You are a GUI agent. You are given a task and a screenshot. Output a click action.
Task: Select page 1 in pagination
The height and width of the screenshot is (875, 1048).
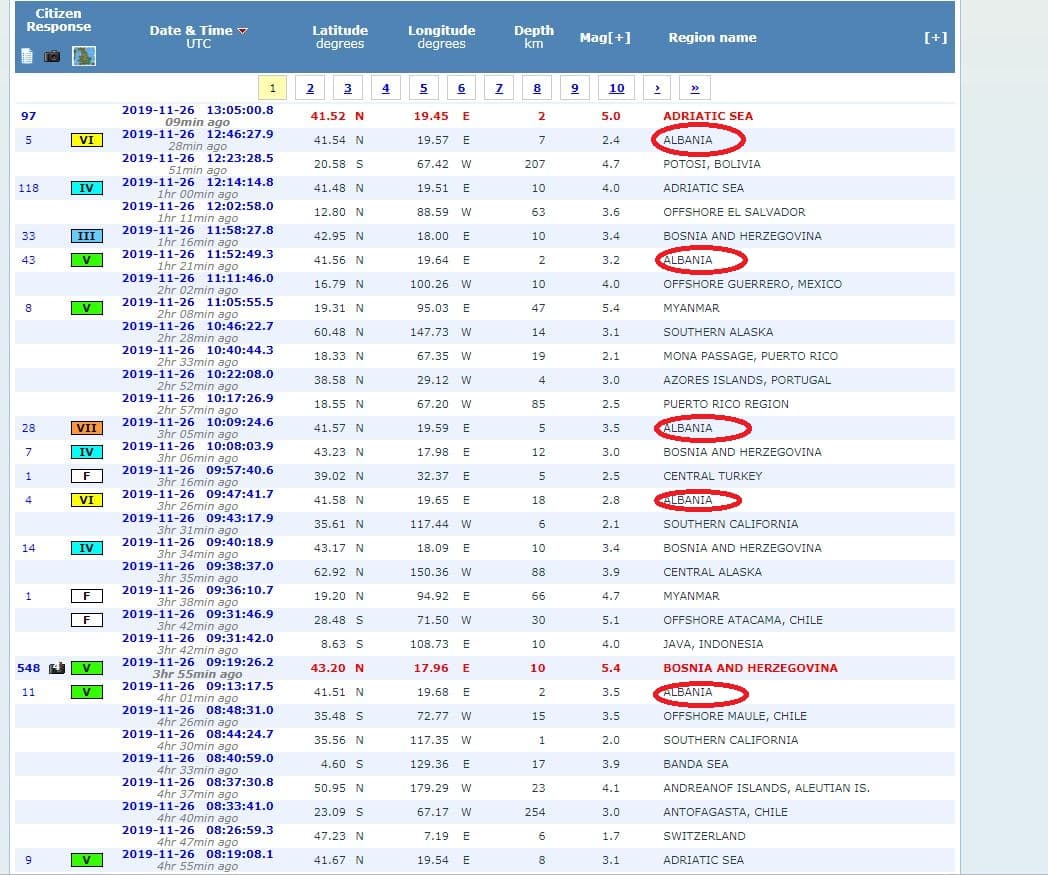(x=272, y=88)
